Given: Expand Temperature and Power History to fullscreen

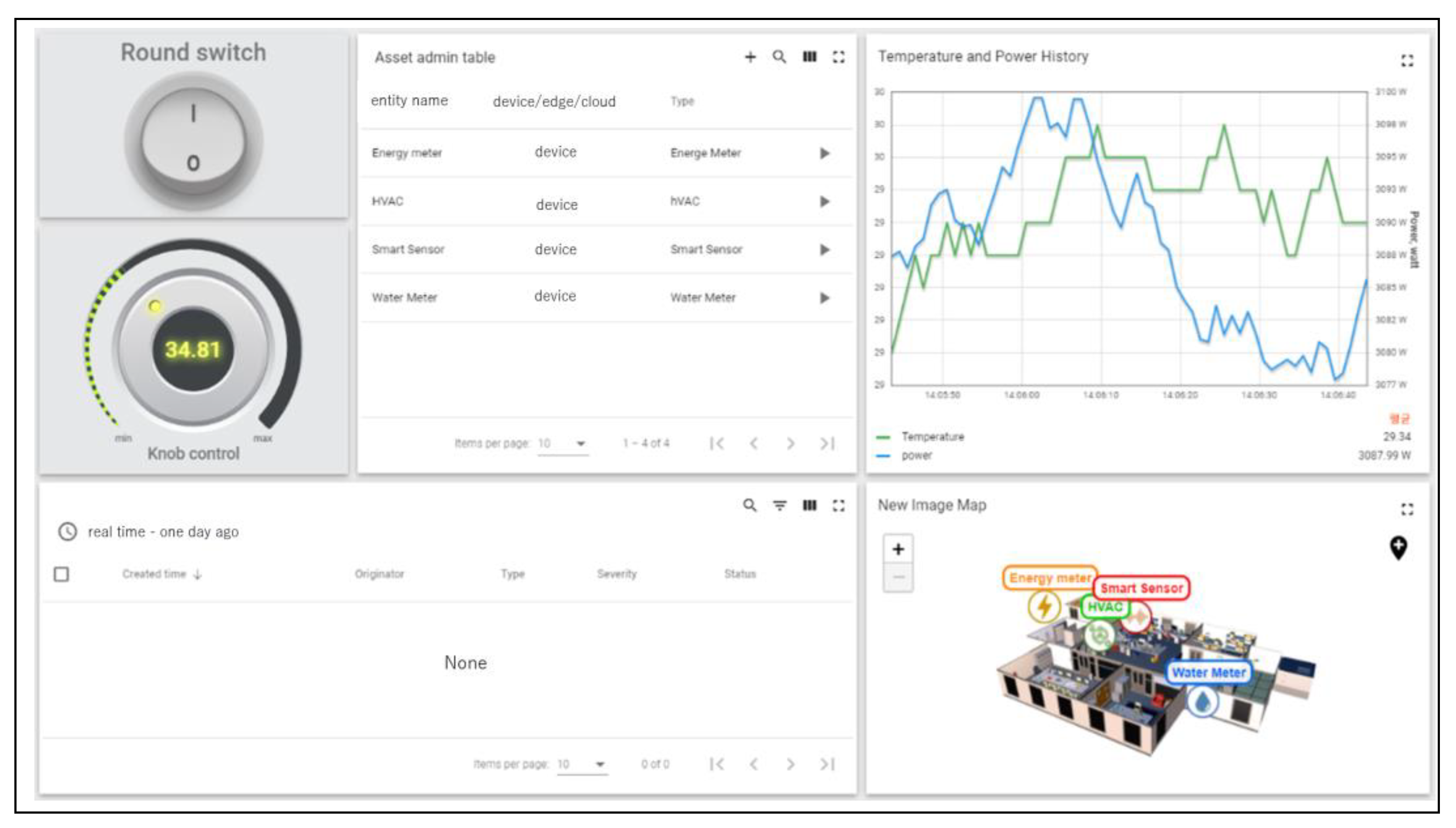Looking at the screenshot, I should click(1406, 60).
